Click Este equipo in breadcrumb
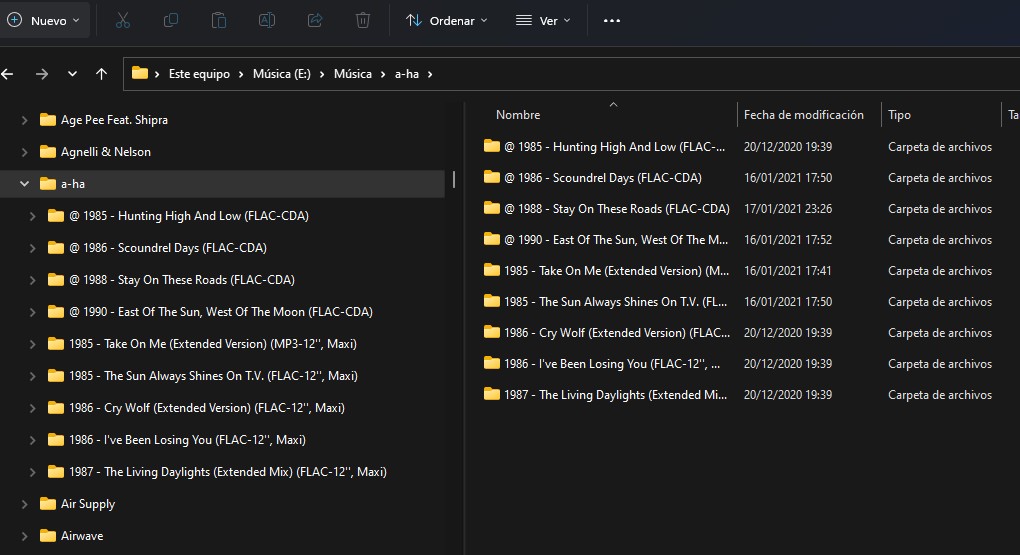 tap(199, 74)
